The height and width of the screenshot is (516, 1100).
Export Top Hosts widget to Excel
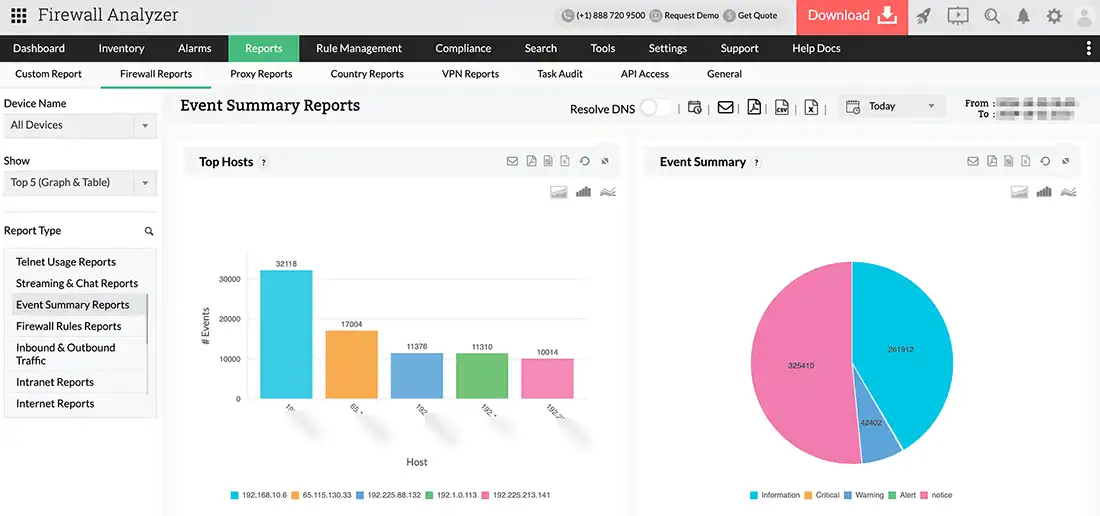(x=565, y=161)
